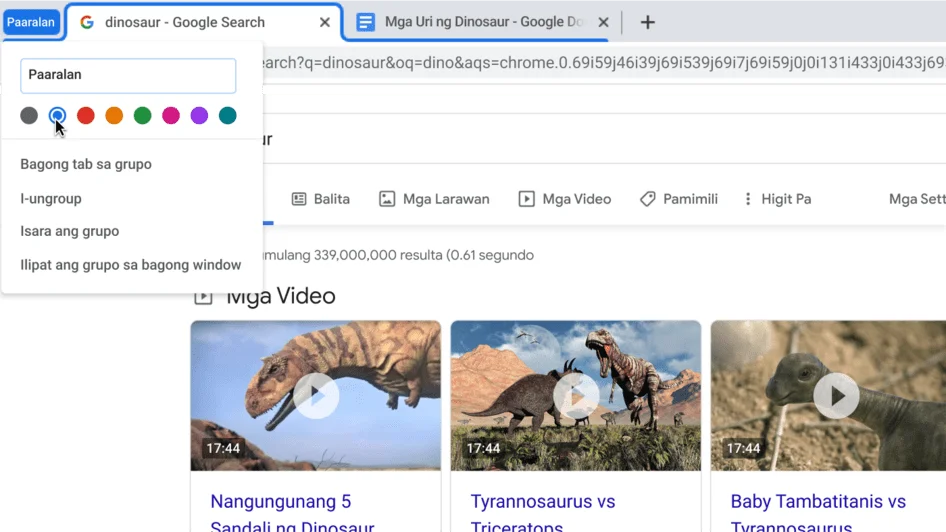Viewport: 946px width, 532px height.
Task: Click the new tab plus icon
Action: tap(647, 22)
